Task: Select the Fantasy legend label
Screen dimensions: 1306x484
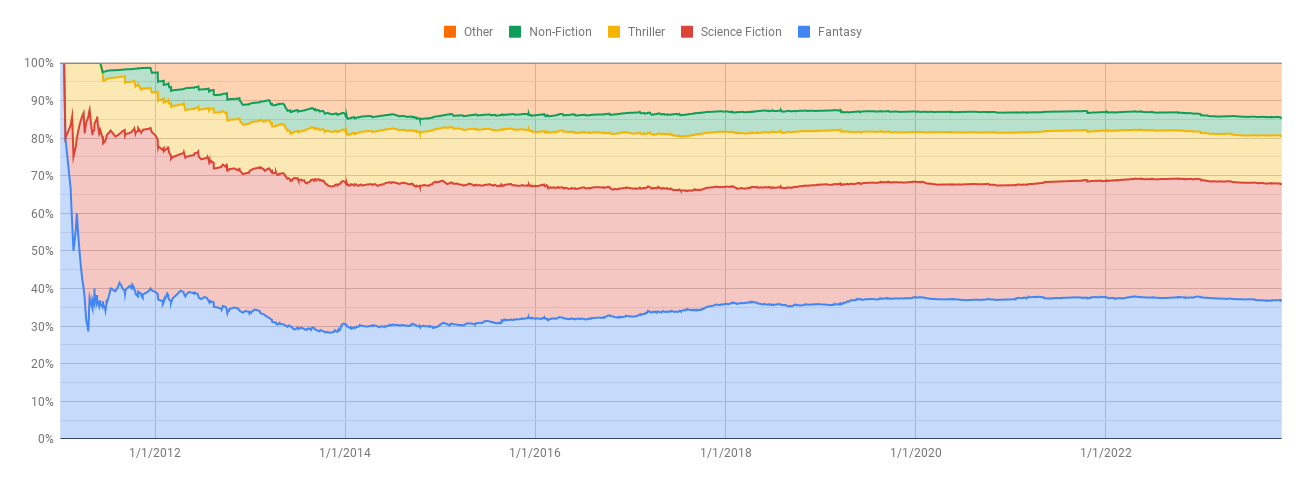Action: point(839,32)
